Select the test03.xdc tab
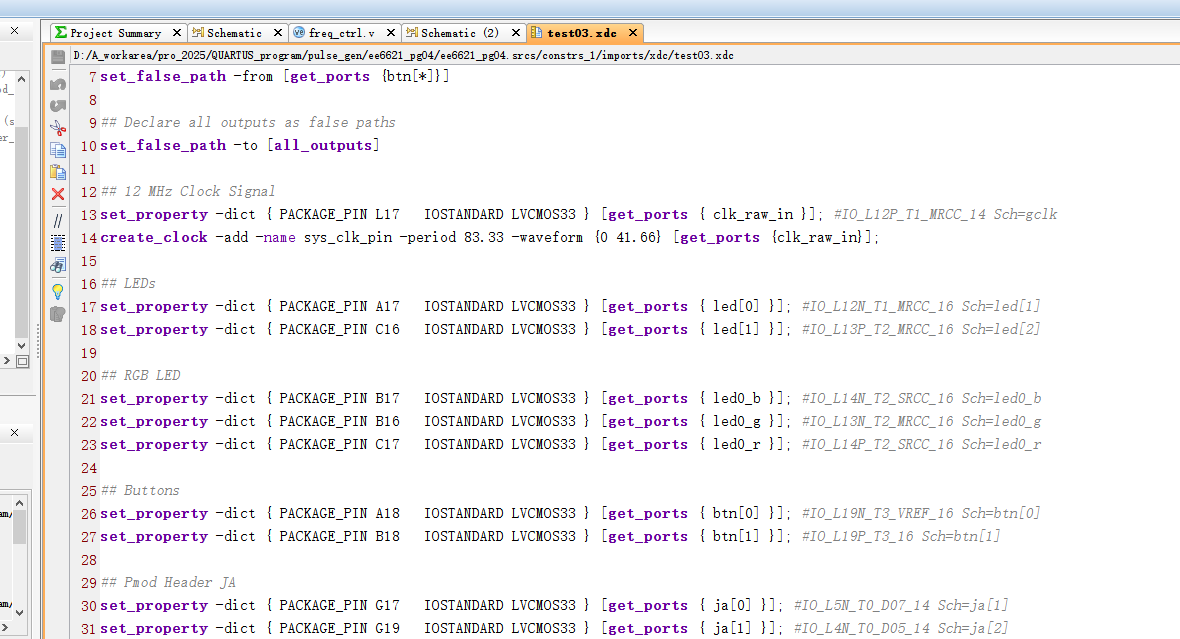This screenshot has height=639, width=1180. tap(582, 33)
